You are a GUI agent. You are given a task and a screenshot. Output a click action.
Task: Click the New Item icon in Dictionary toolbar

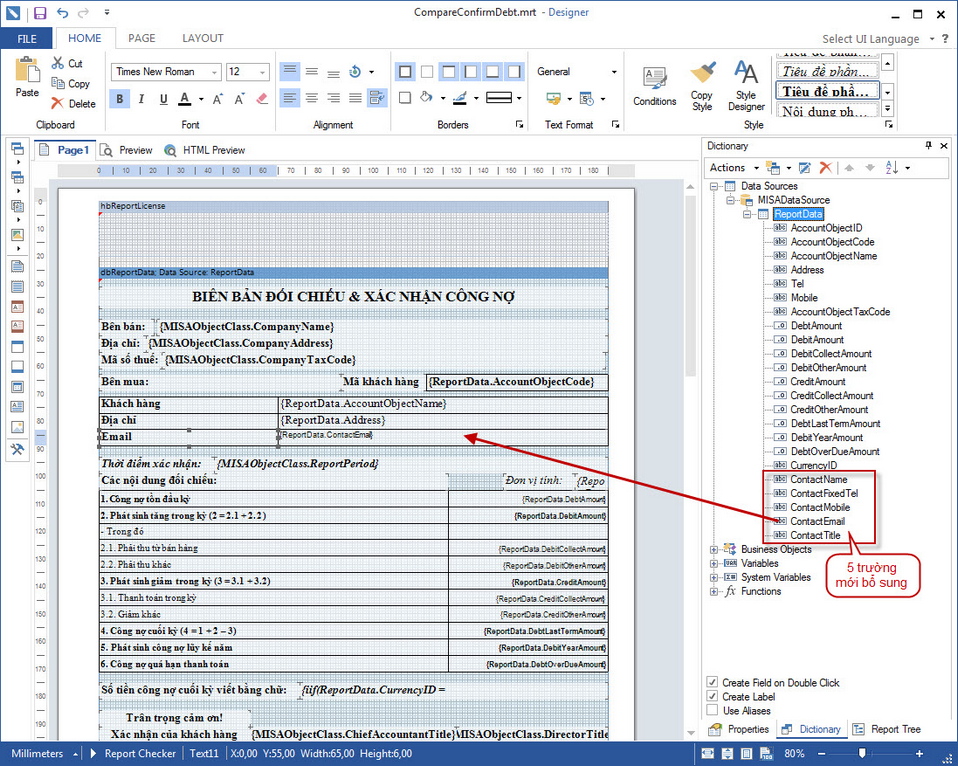point(773,167)
